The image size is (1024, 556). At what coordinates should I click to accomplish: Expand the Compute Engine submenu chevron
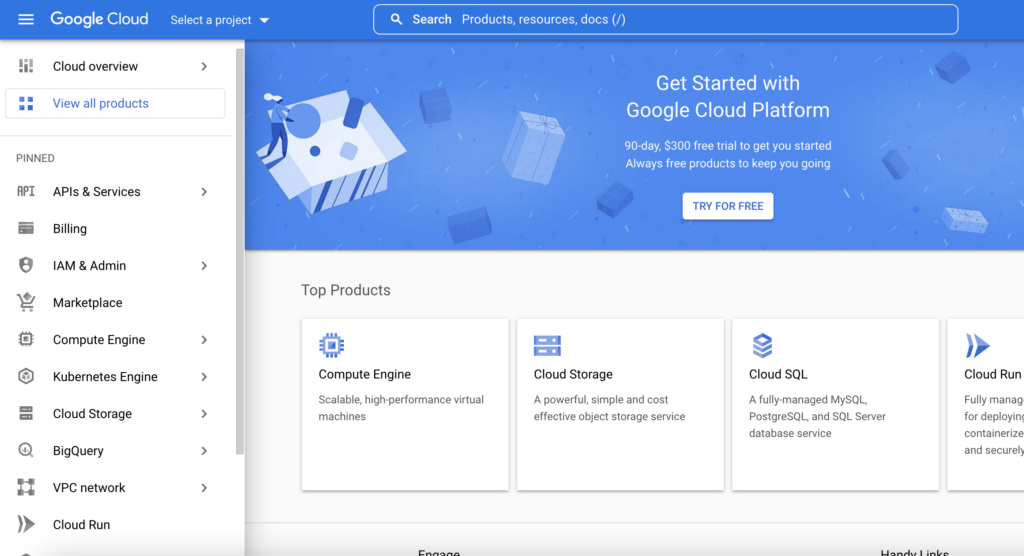pyautogui.click(x=204, y=340)
